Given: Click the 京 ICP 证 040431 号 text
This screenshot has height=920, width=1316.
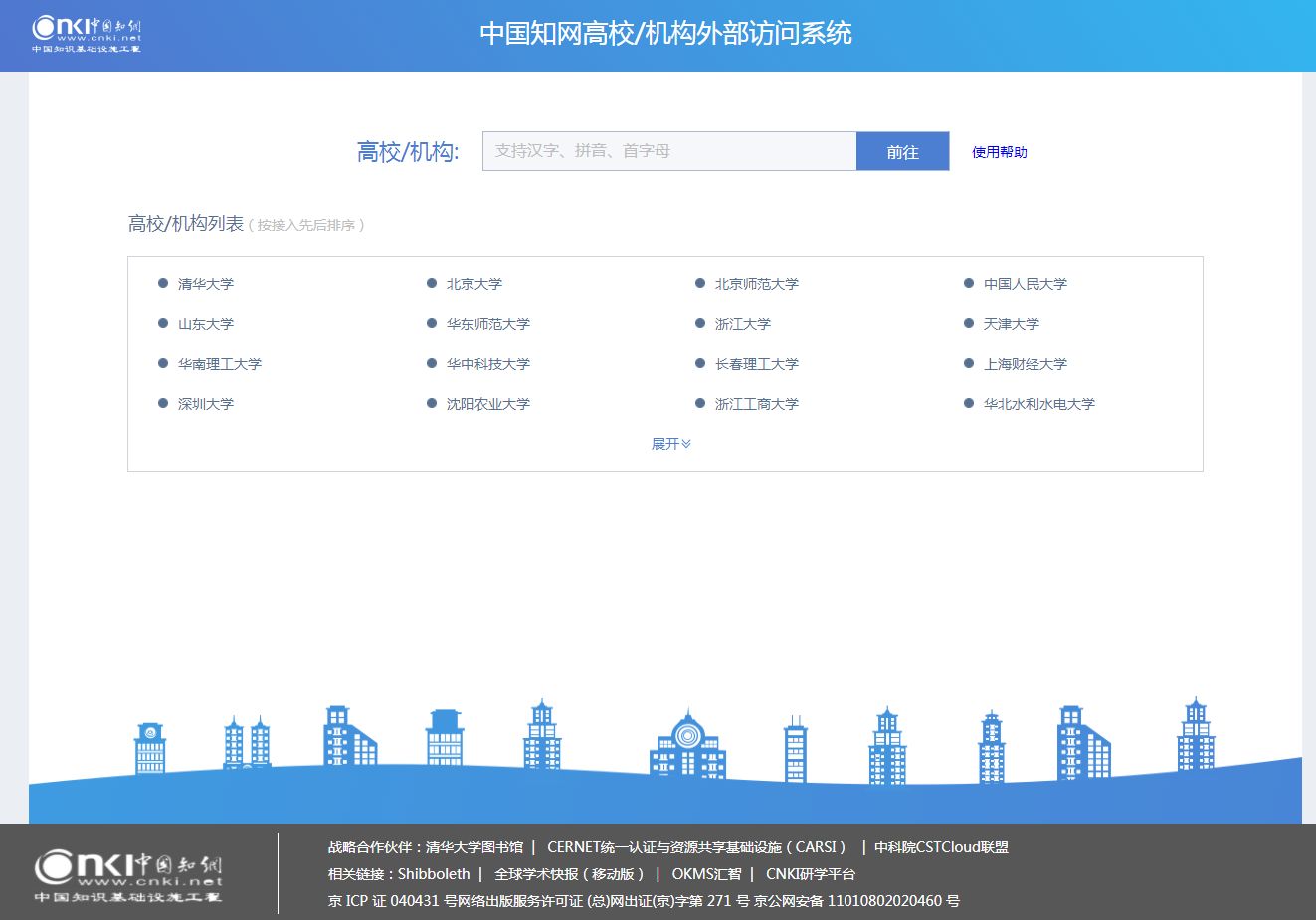Looking at the screenshot, I should click(x=392, y=901).
